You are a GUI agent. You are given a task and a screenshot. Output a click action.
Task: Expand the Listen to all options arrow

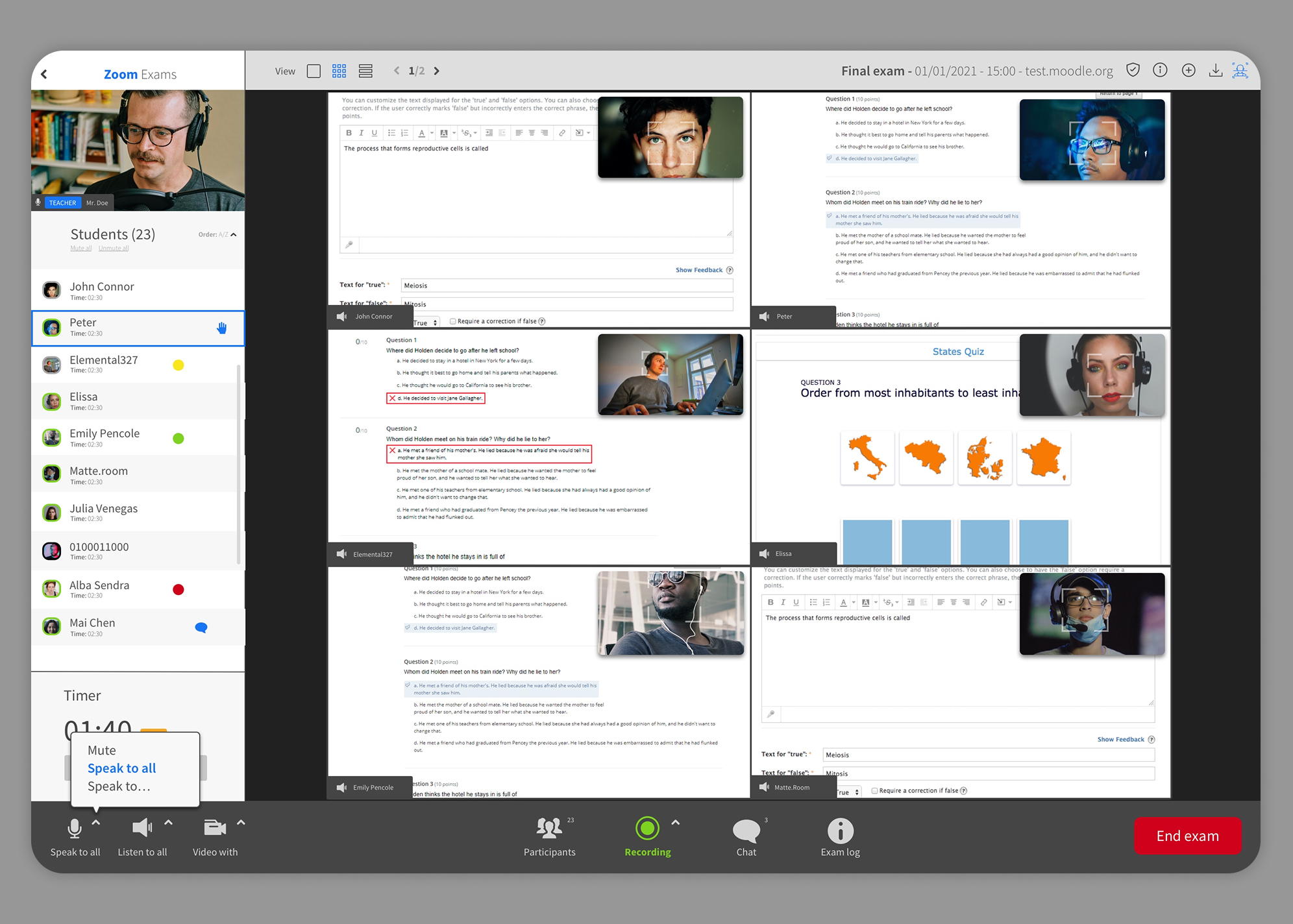coord(169,823)
